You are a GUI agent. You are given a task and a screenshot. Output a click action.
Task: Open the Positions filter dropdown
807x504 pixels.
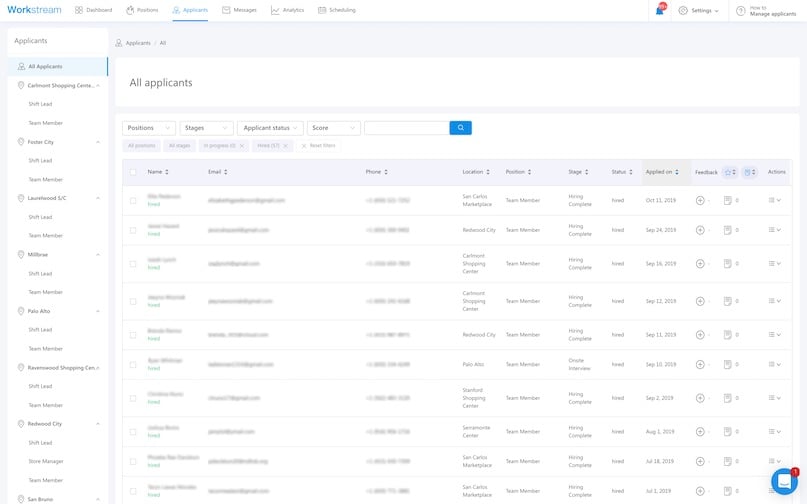coord(149,128)
